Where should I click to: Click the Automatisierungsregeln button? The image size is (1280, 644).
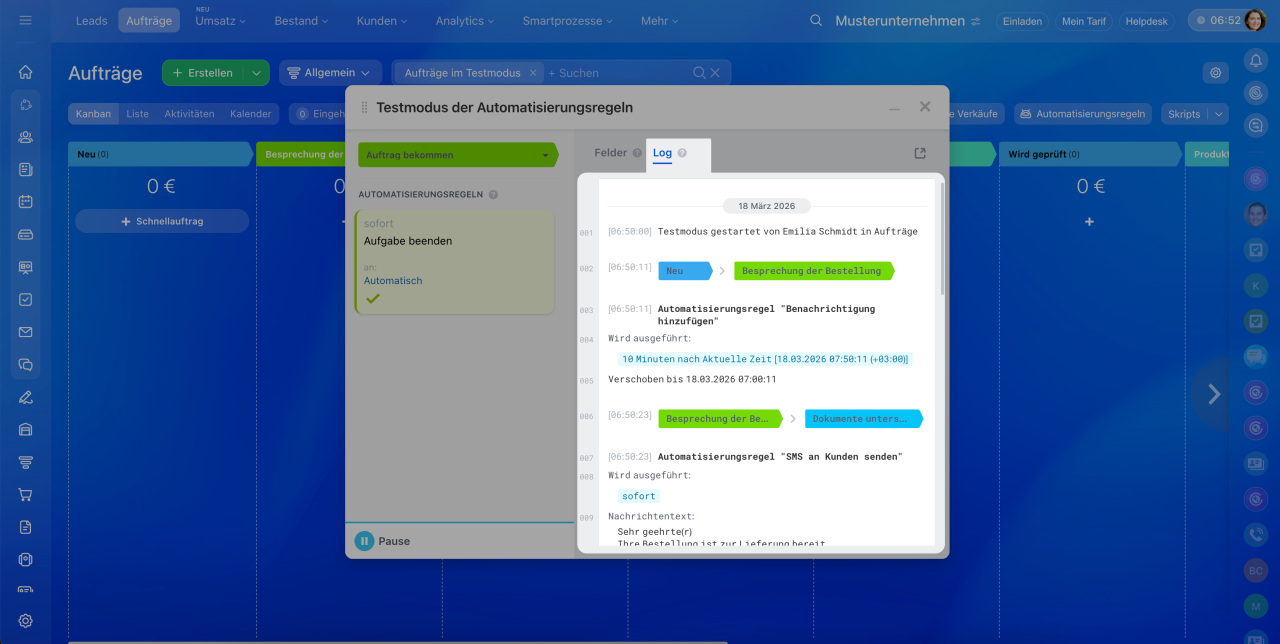point(1082,114)
